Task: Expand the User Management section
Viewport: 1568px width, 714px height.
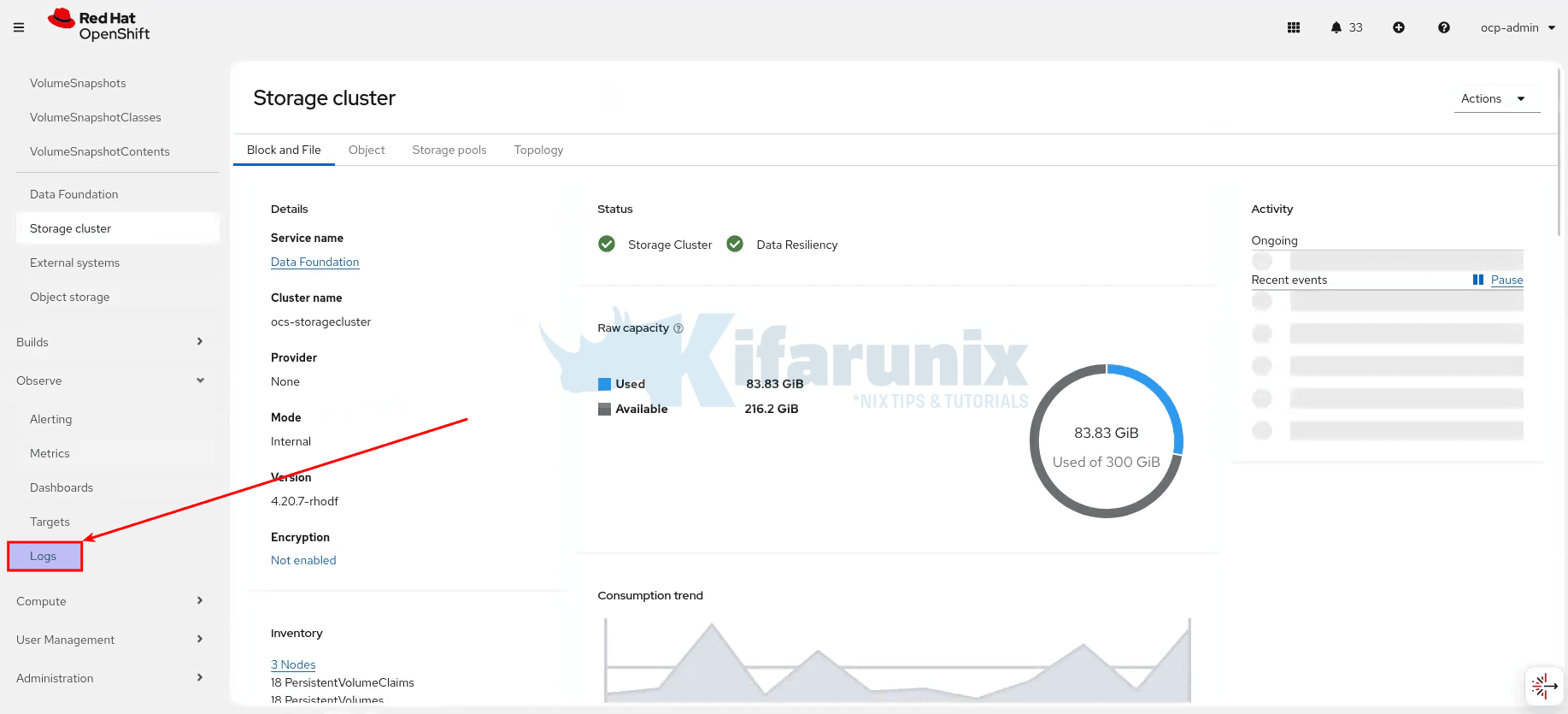Action: pyautogui.click(x=109, y=640)
